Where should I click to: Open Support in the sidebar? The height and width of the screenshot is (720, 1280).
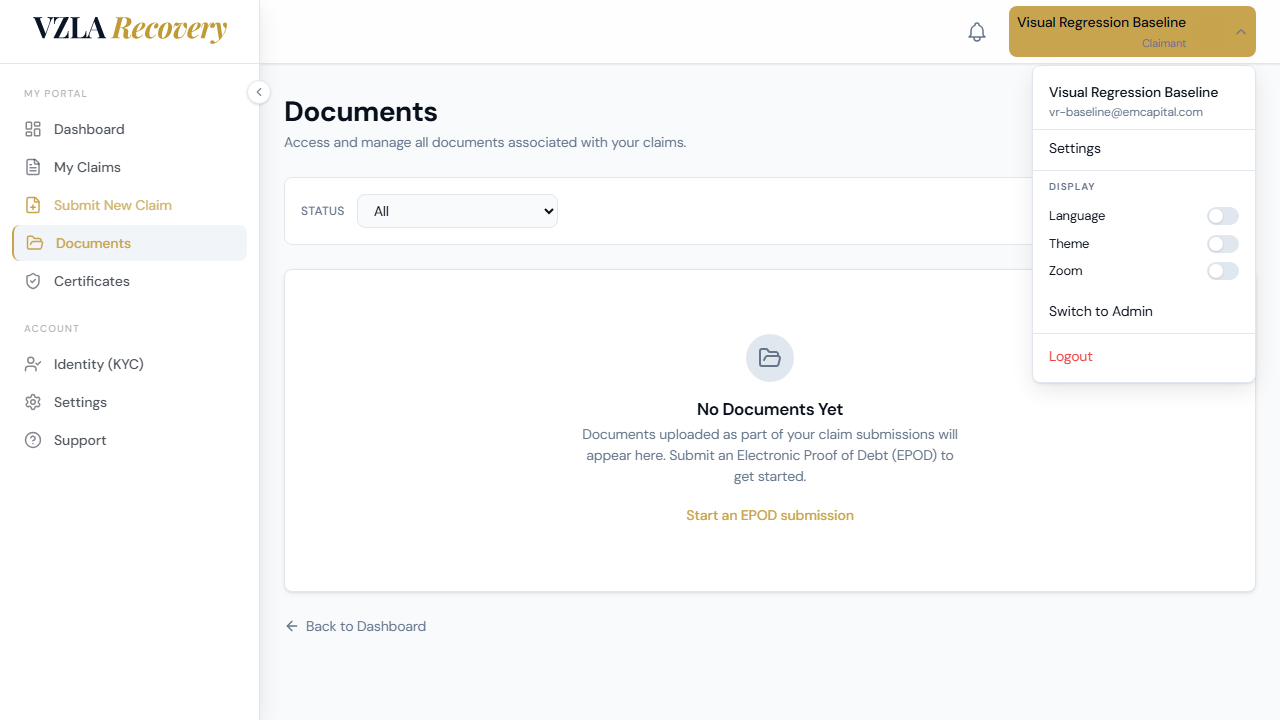[x=129, y=440]
